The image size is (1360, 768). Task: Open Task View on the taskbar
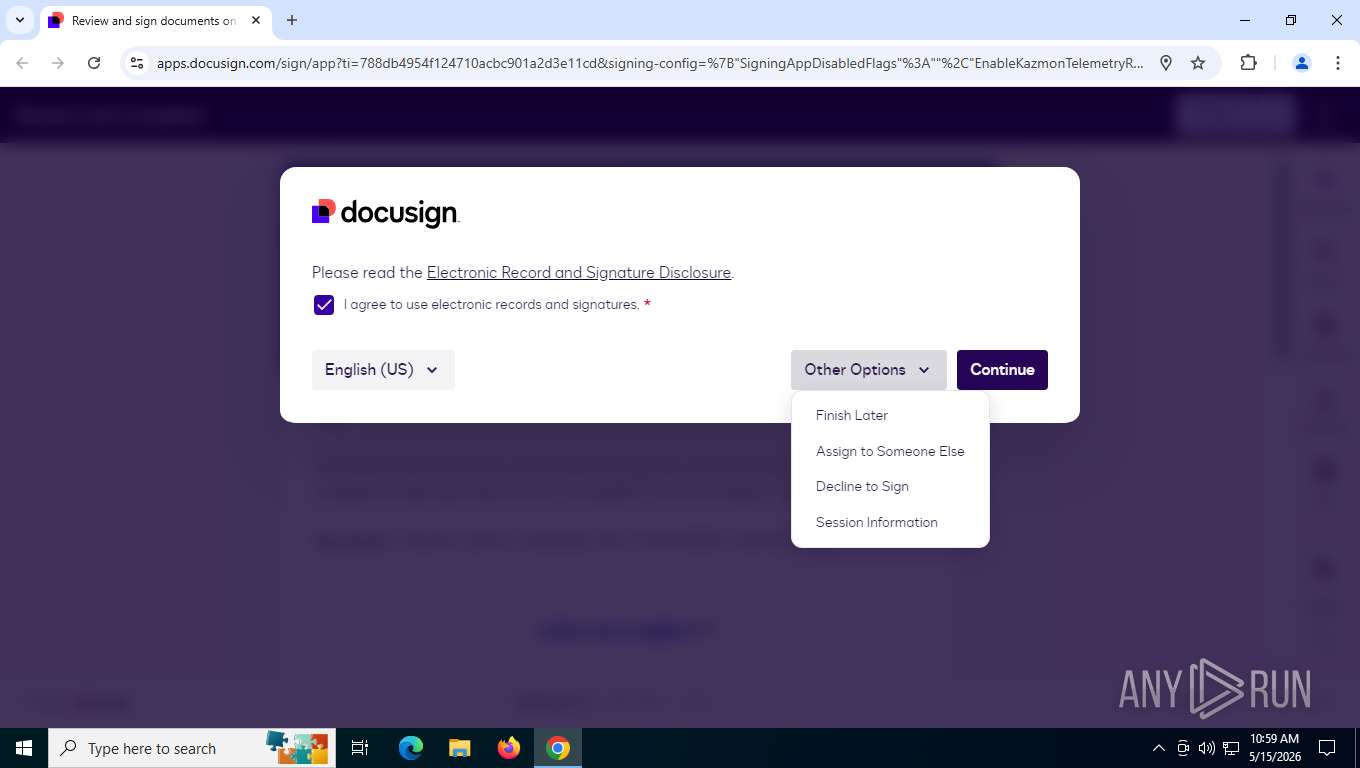[360, 748]
